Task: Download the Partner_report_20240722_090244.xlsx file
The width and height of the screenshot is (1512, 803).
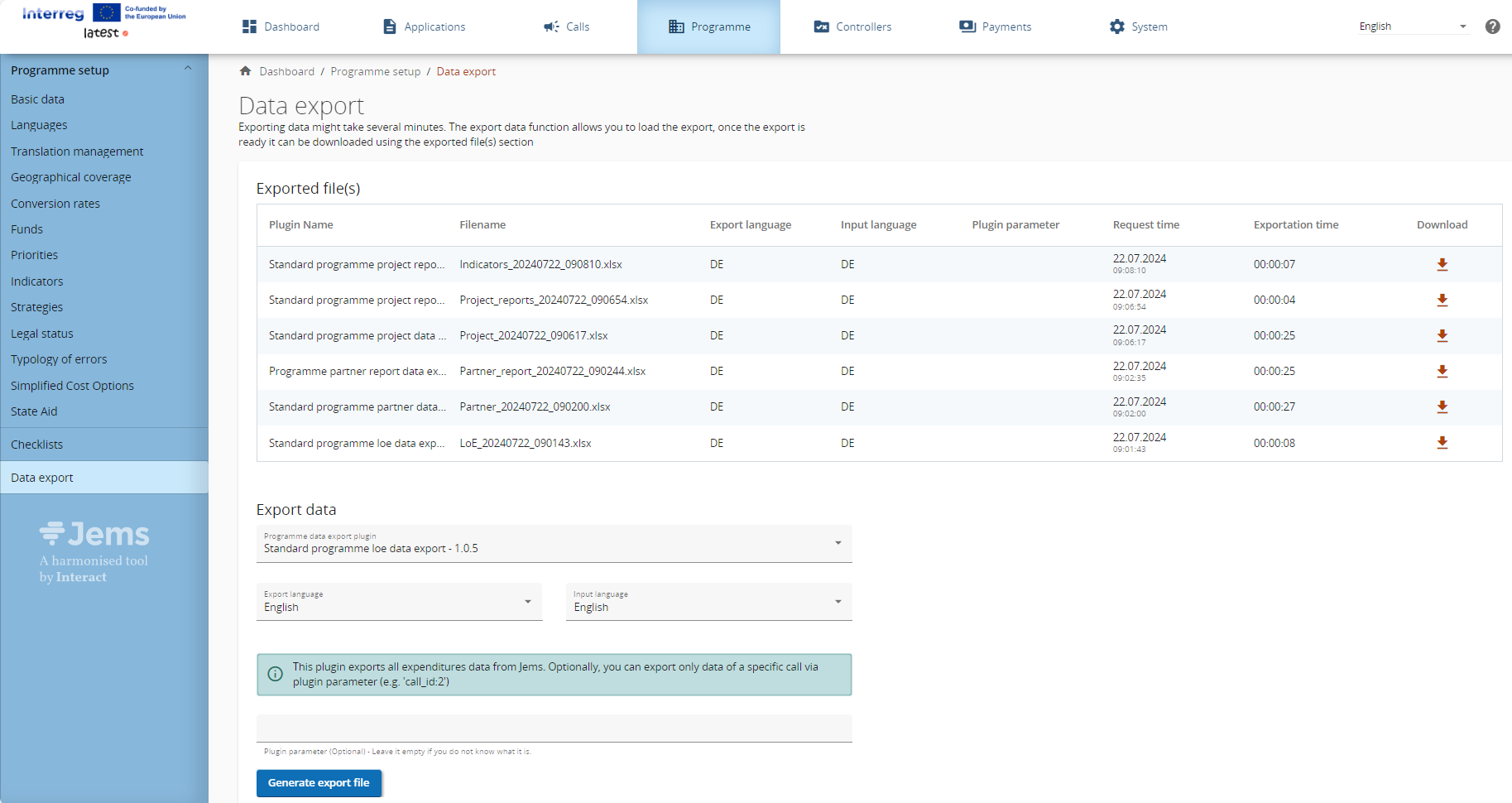Action: pyautogui.click(x=1442, y=372)
